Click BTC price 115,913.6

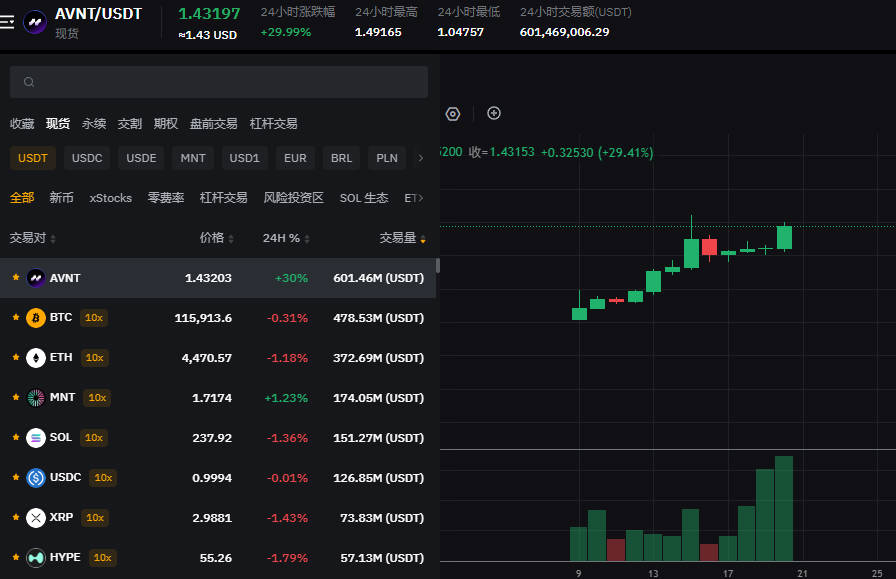point(203,318)
